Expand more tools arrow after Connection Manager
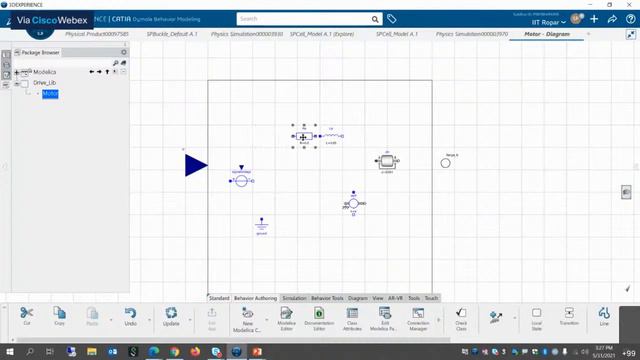 pos(438,320)
